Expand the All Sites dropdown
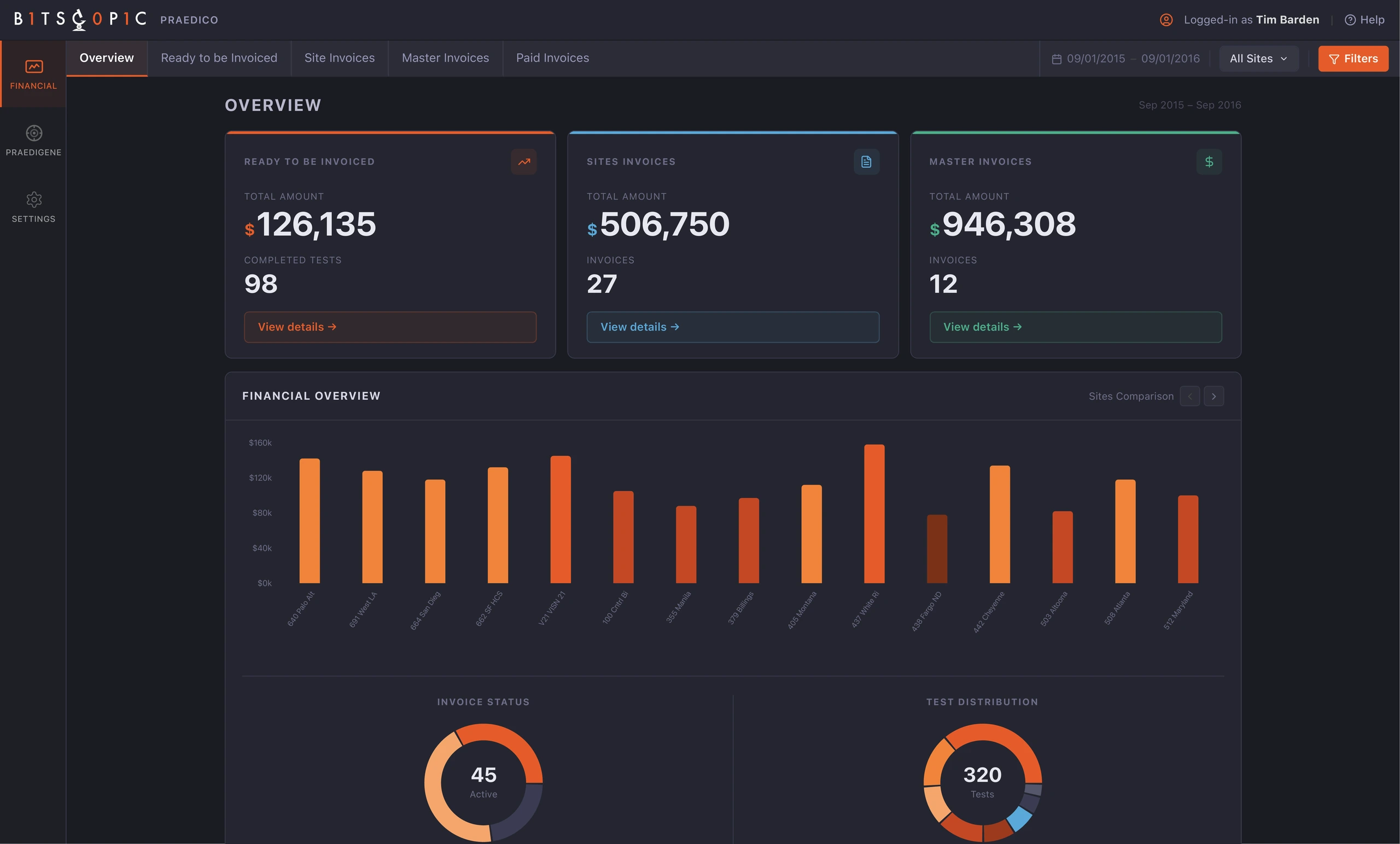 pyautogui.click(x=1258, y=59)
